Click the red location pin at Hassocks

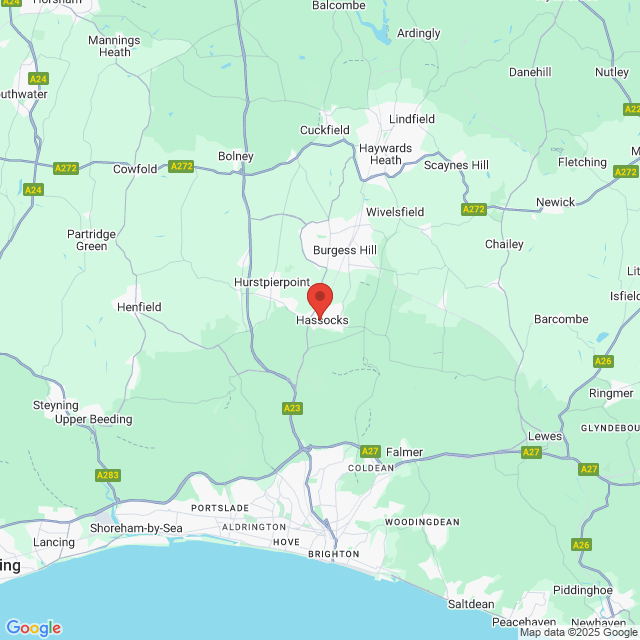click(x=320, y=301)
